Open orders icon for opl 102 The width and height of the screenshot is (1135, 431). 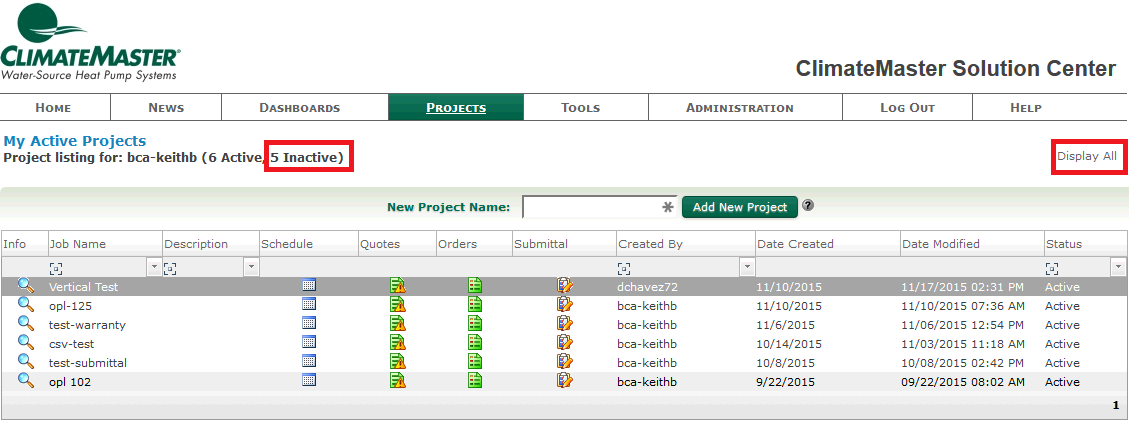coord(474,380)
